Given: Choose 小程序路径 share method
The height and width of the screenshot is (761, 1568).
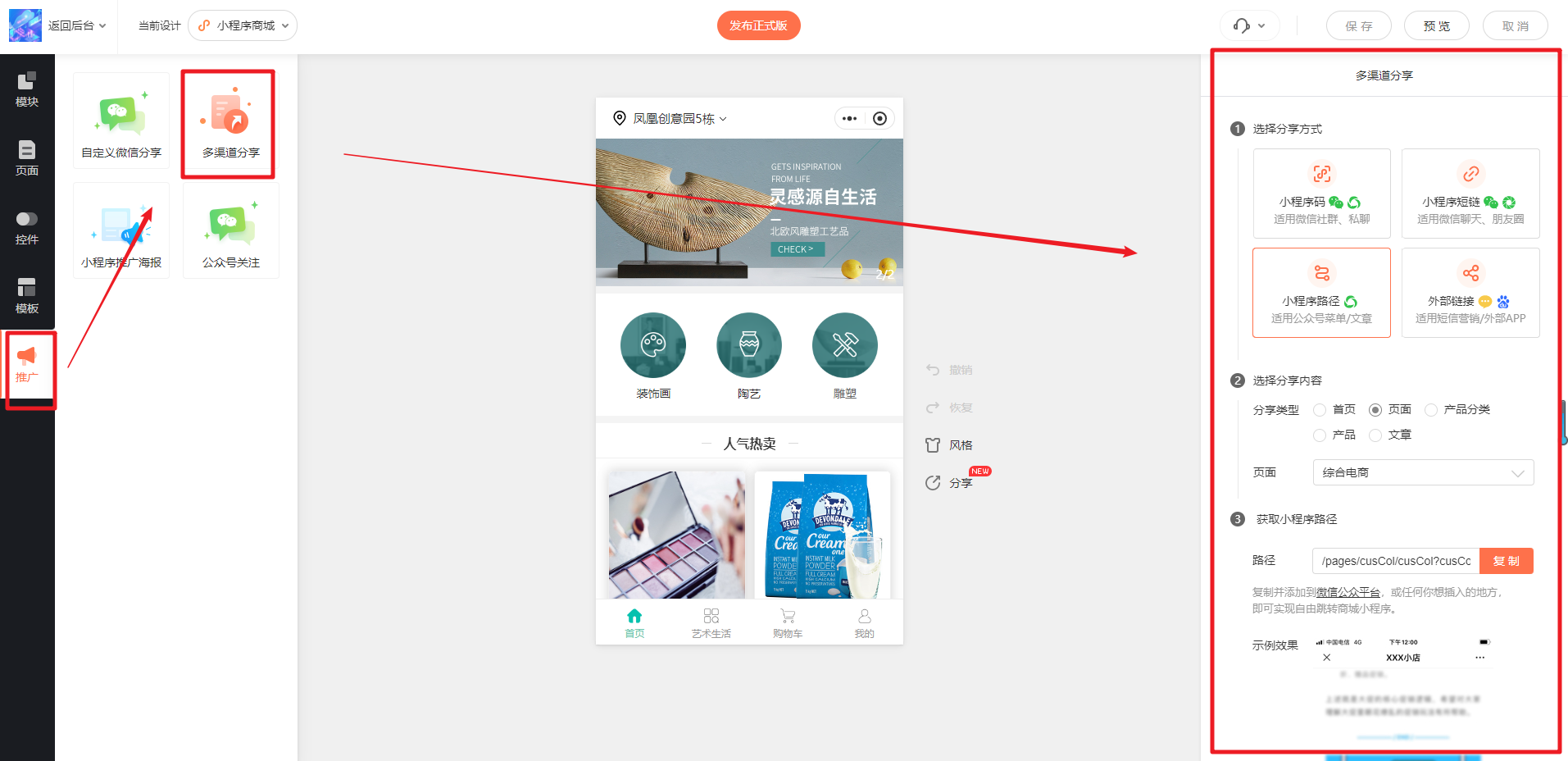Looking at the screenshot, I should [1321, 293].
